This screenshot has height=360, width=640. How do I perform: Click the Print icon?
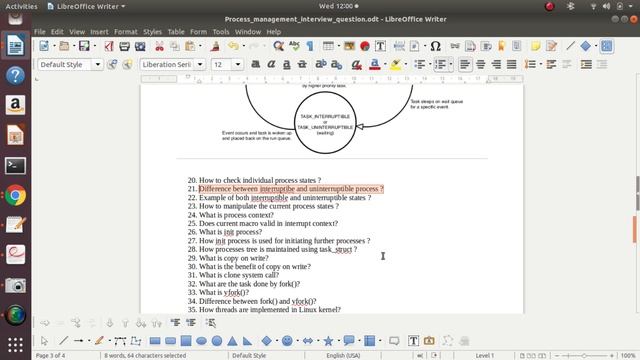coord(124,46)
